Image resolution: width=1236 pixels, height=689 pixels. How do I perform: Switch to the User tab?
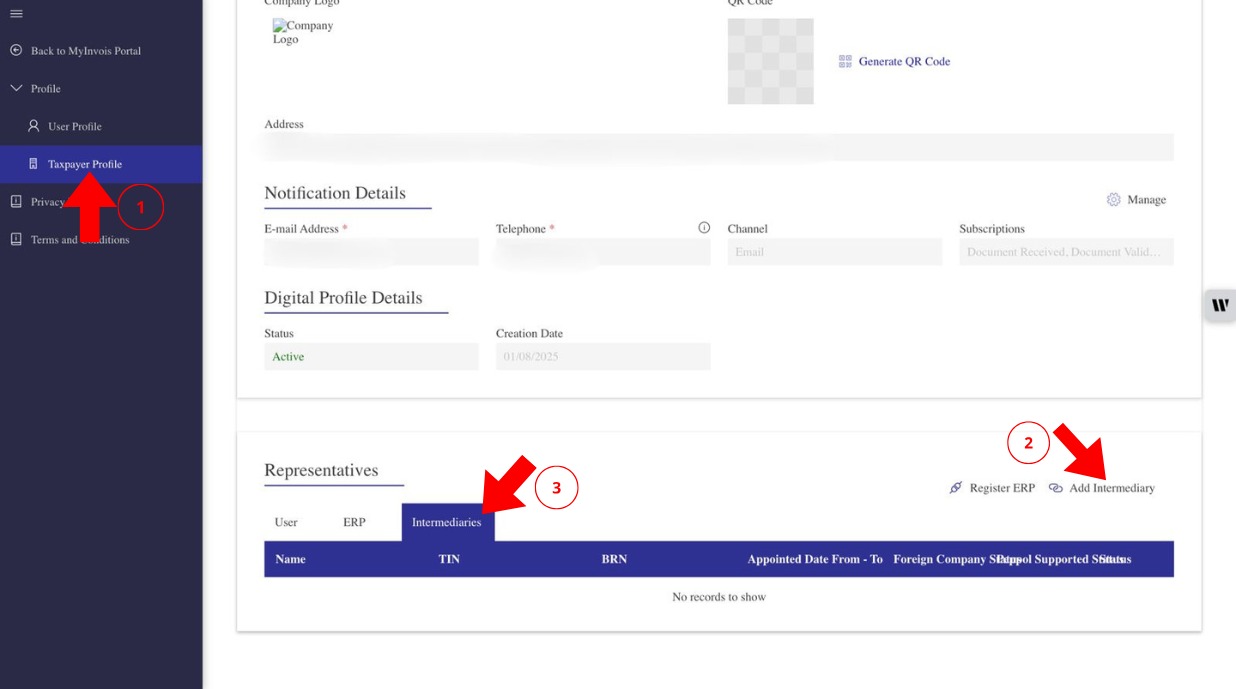(286, 522)
